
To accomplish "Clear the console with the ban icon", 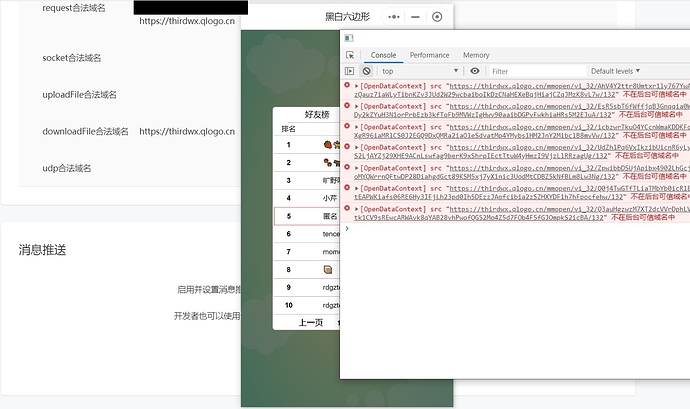I will point(367,71).
